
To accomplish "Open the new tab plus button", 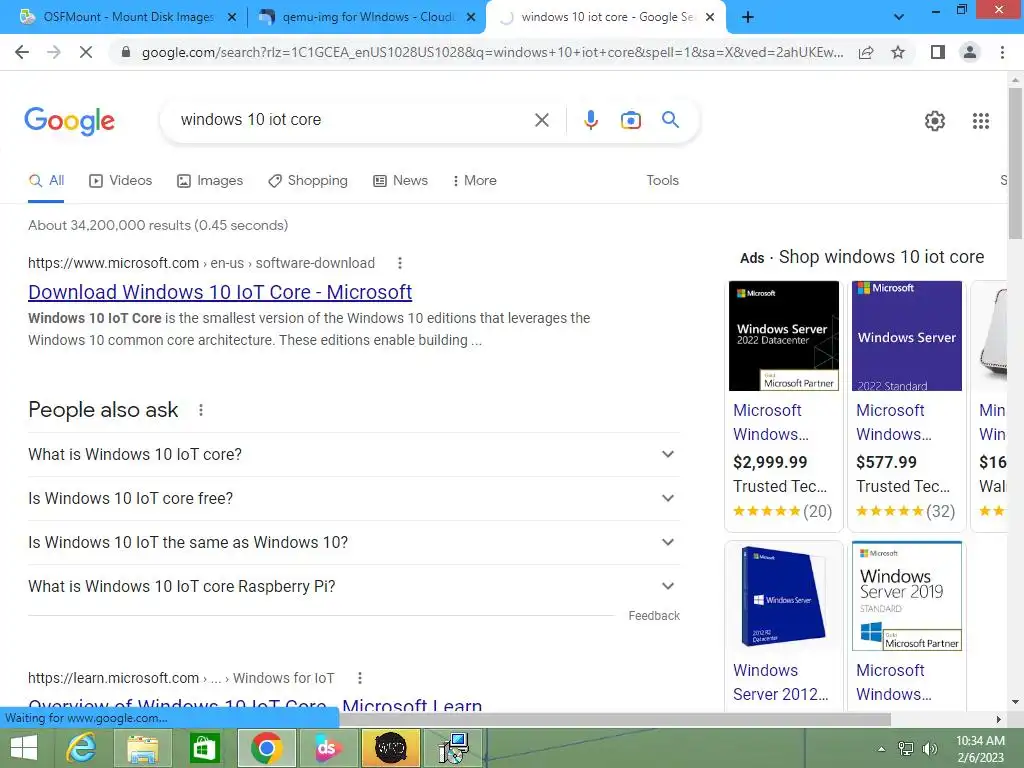I will 748,17.
